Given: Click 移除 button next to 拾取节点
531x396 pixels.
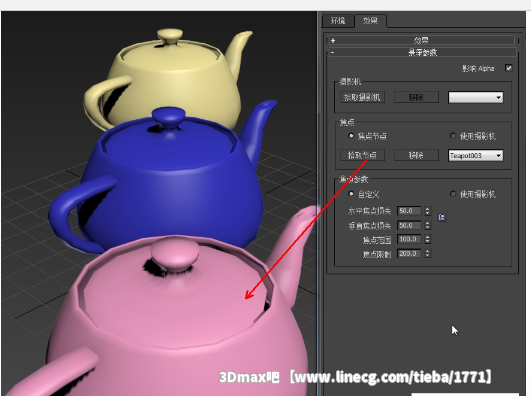Looking at the screenshot, I should tap(416, 155).
